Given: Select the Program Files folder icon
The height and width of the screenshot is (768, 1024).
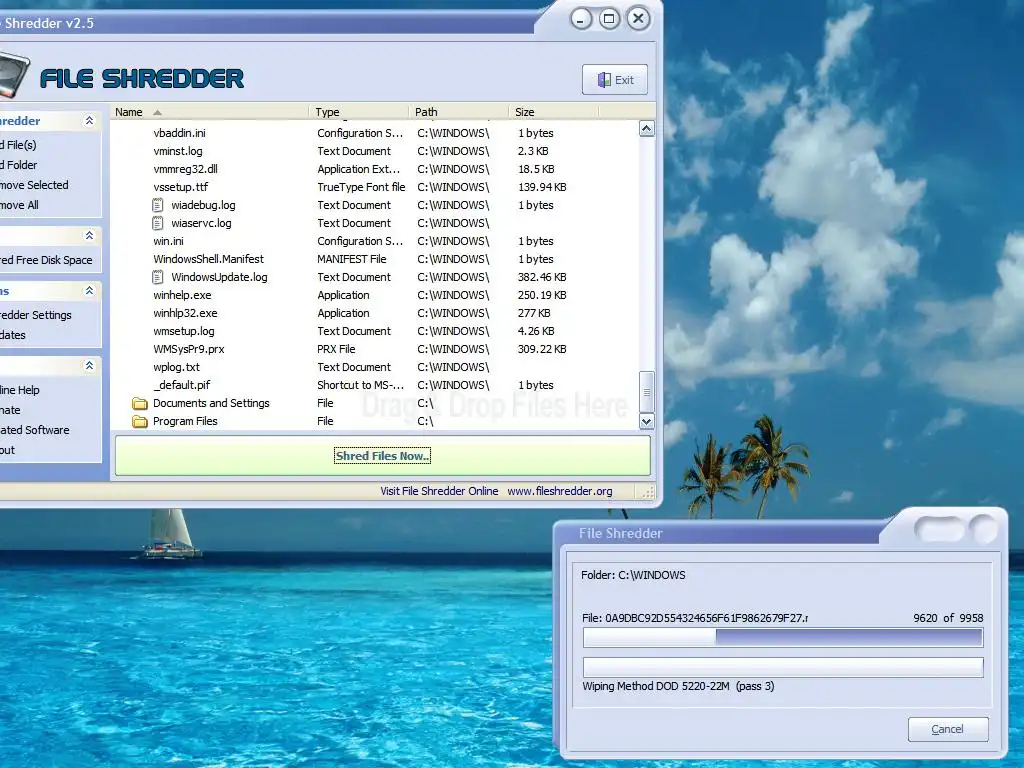Looking at the screenshot, I should click(x=140, y=422).
